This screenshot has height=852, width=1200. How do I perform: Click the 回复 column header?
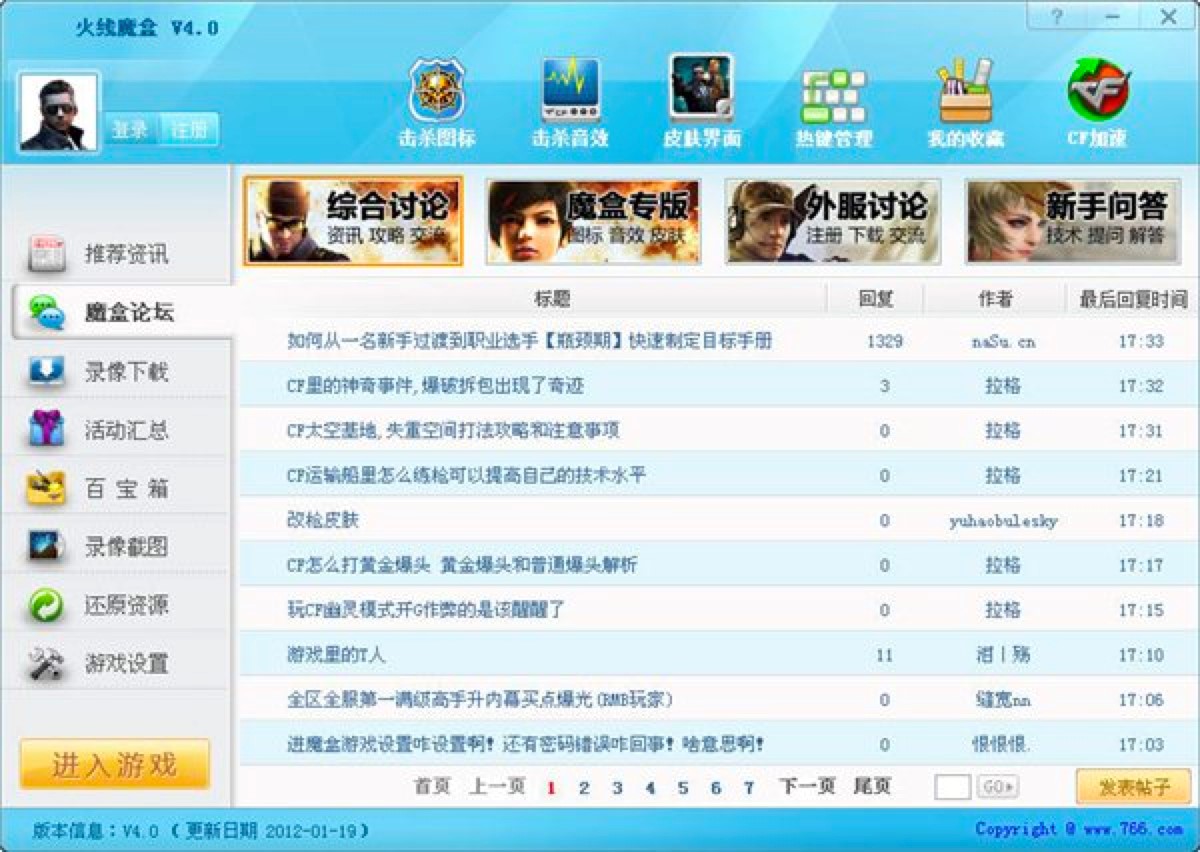(875, 299)
